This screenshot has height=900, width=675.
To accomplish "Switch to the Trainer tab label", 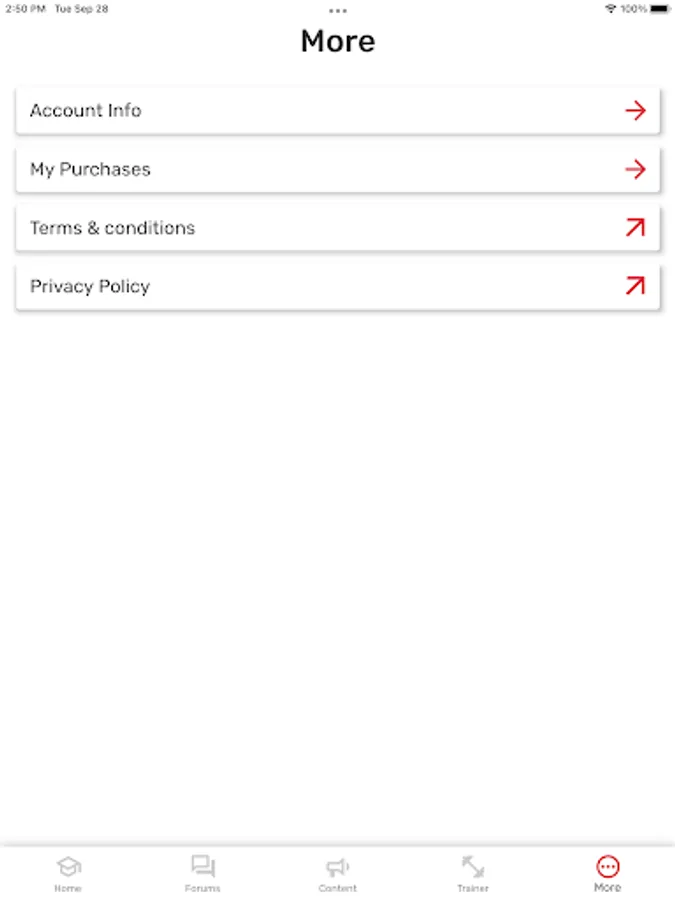I will [x=473, y=888].
